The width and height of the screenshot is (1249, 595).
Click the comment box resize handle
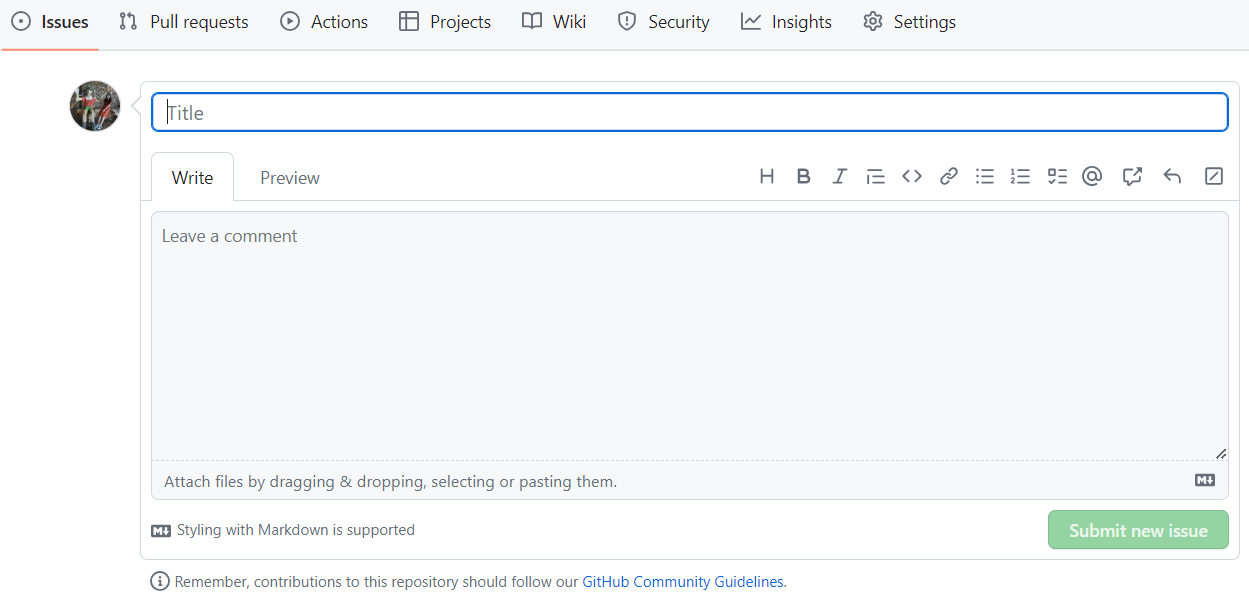1221,453
